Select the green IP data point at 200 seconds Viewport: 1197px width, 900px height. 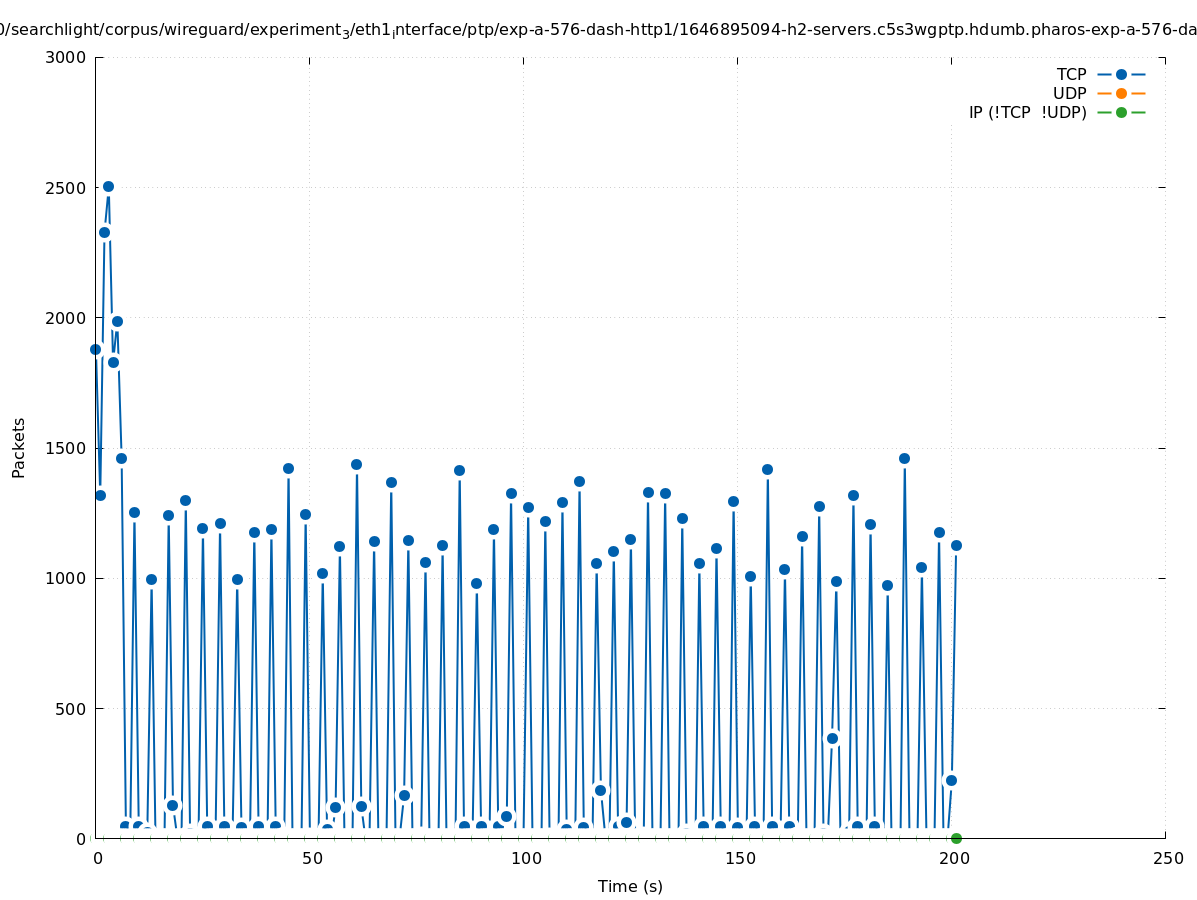956,838
